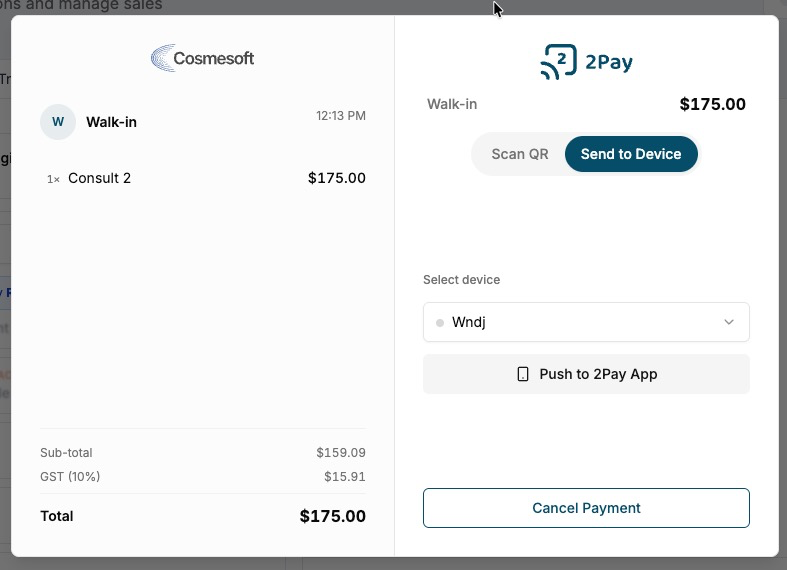The width and height of the screenshot is (787, 570).
Task: Click the Walk-in customer name
Action: coord(111,122)
